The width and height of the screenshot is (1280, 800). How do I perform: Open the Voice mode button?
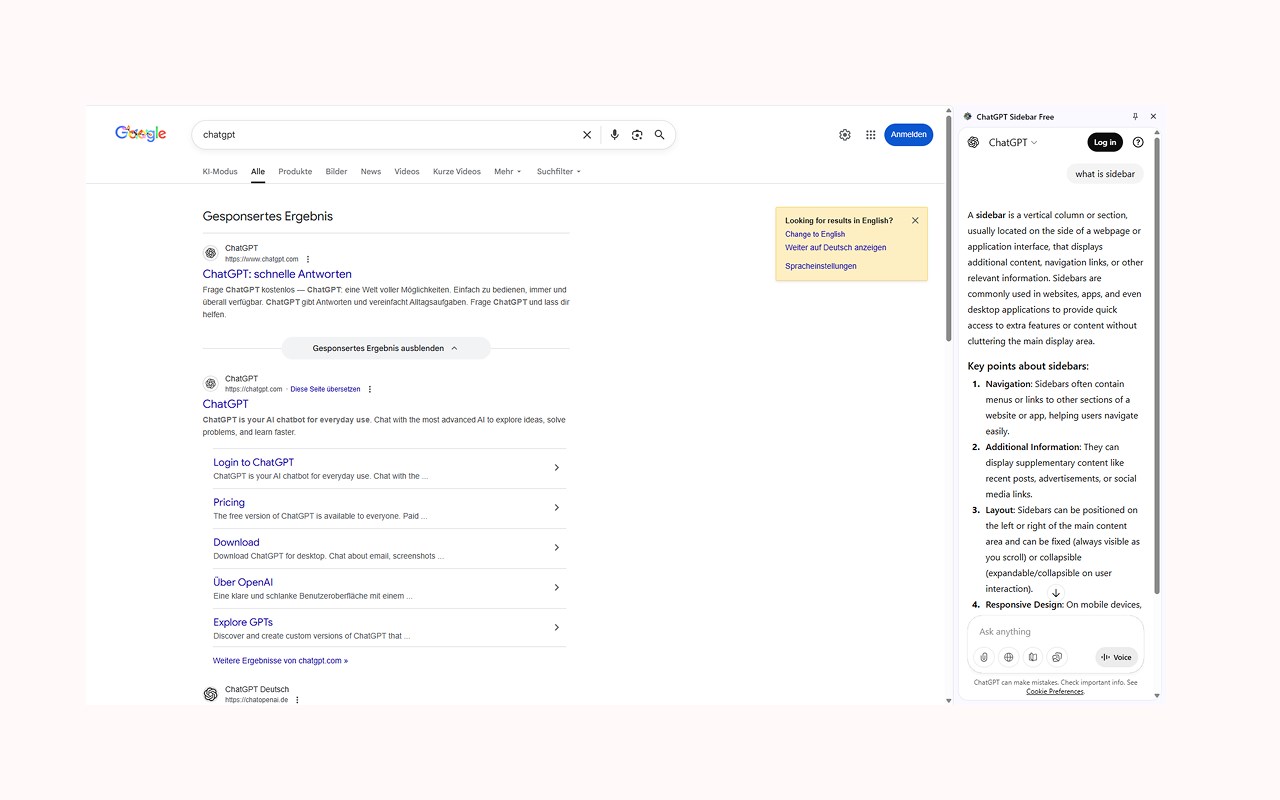pyautogui.click(x=1117, y=657)
